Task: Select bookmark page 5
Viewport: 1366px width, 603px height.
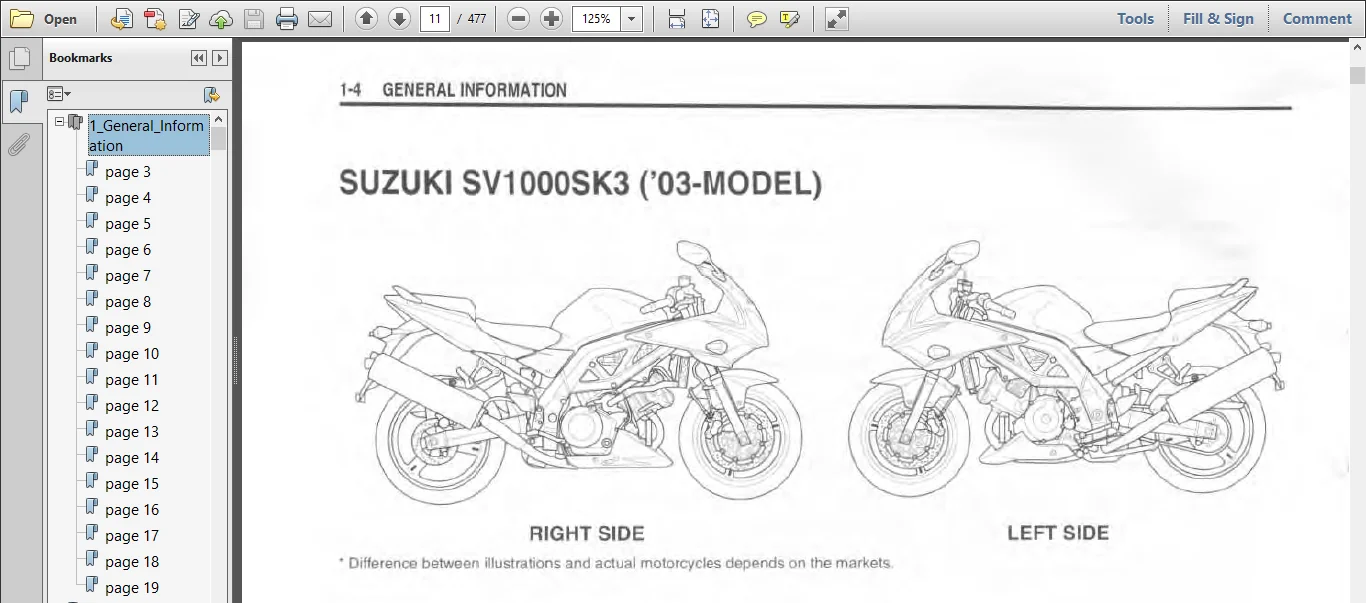Action: 128,224
